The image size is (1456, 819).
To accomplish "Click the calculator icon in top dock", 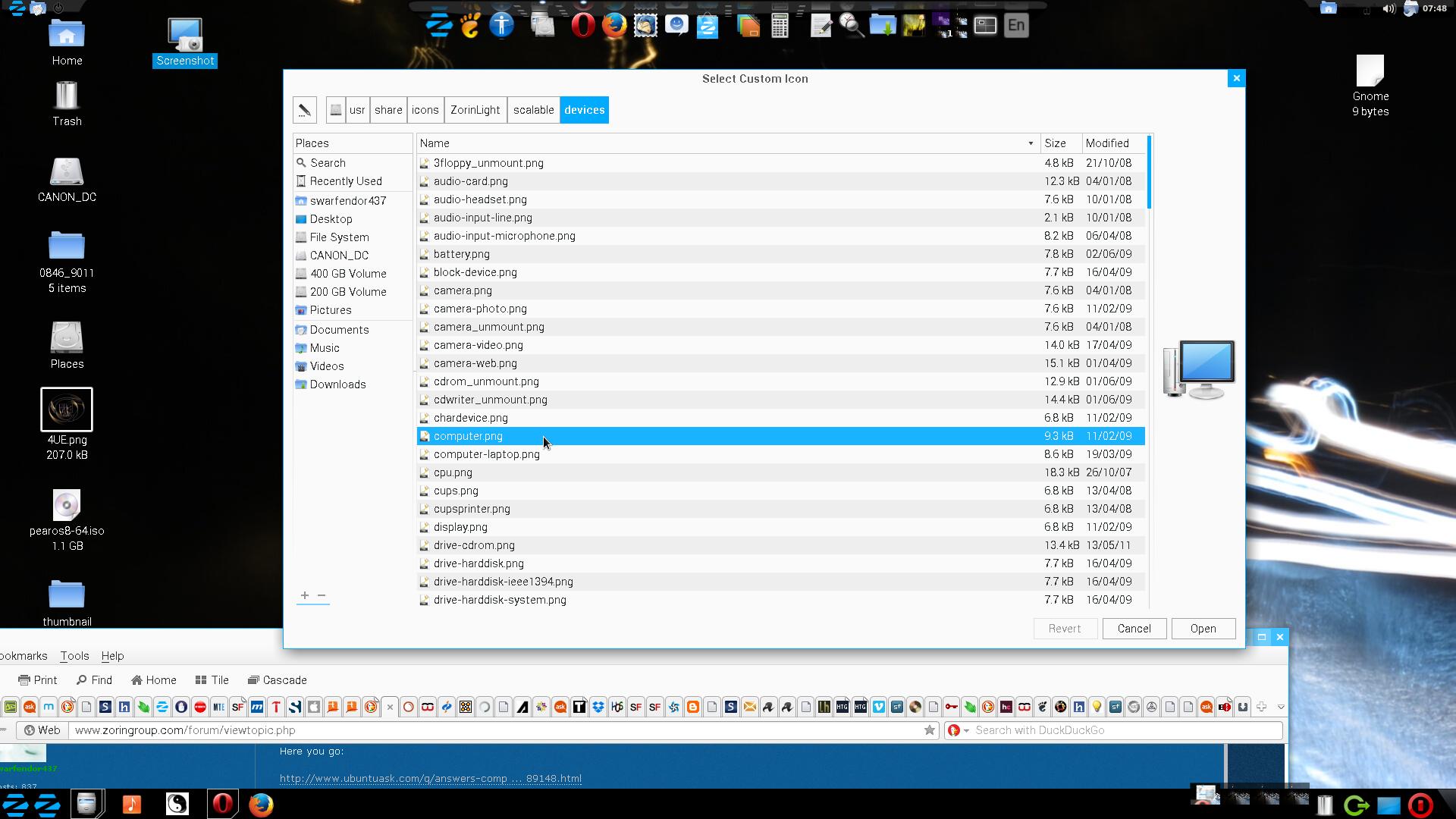I will (780, 25).
